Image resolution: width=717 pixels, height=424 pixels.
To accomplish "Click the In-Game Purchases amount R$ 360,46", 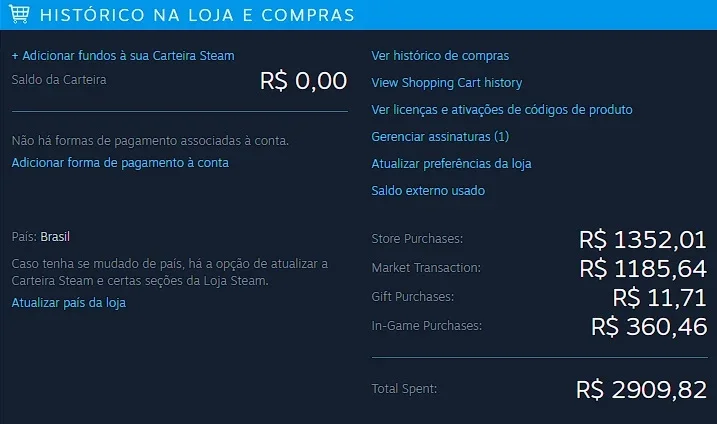I will click(x=649, y=327).
